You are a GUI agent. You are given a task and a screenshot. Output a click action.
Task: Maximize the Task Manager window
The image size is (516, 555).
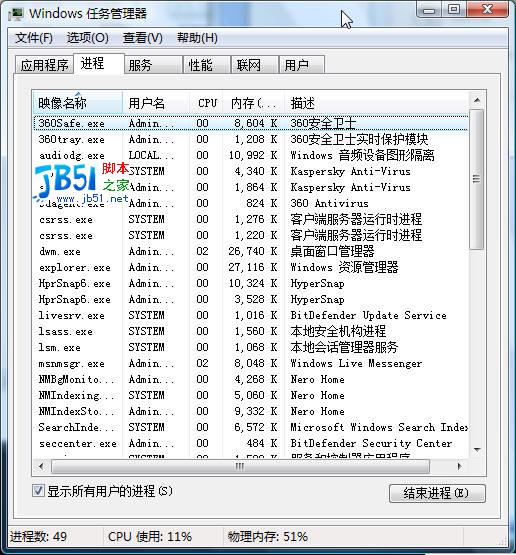point(454,10)
